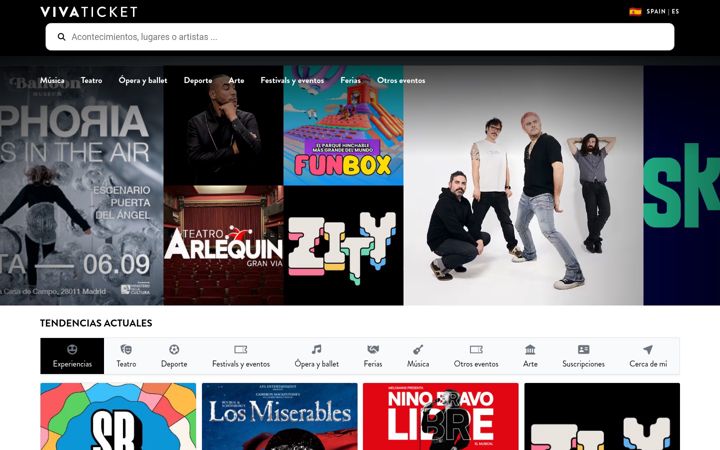Select the Suscripciones trend tab label

click(x=583, y=364)
